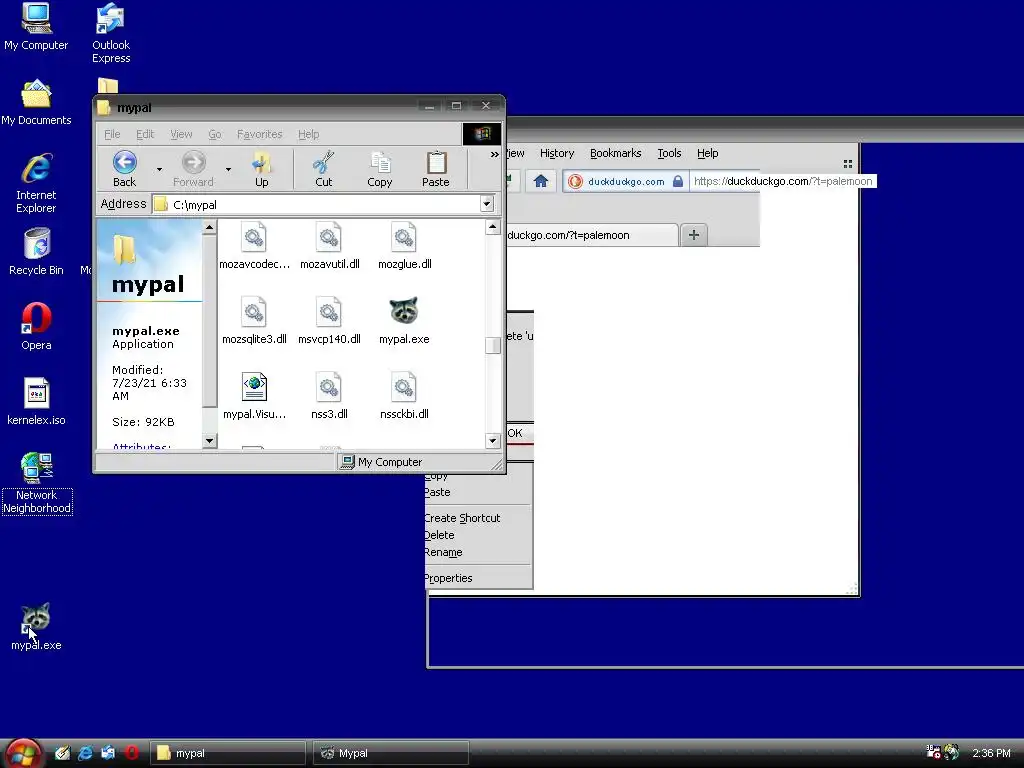The image size is (1024, 768).
Task: Open the Back button history dropdown arrow
Action: (x=159, y=169)
